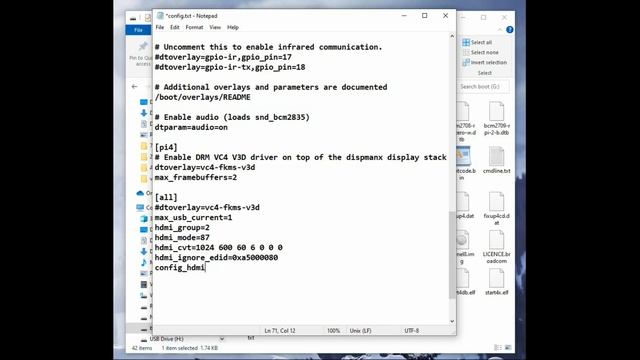Screen dimensions: 640x360
Task: Click Notepad scrollbar down arrow
Action: [x=452, y=321]
